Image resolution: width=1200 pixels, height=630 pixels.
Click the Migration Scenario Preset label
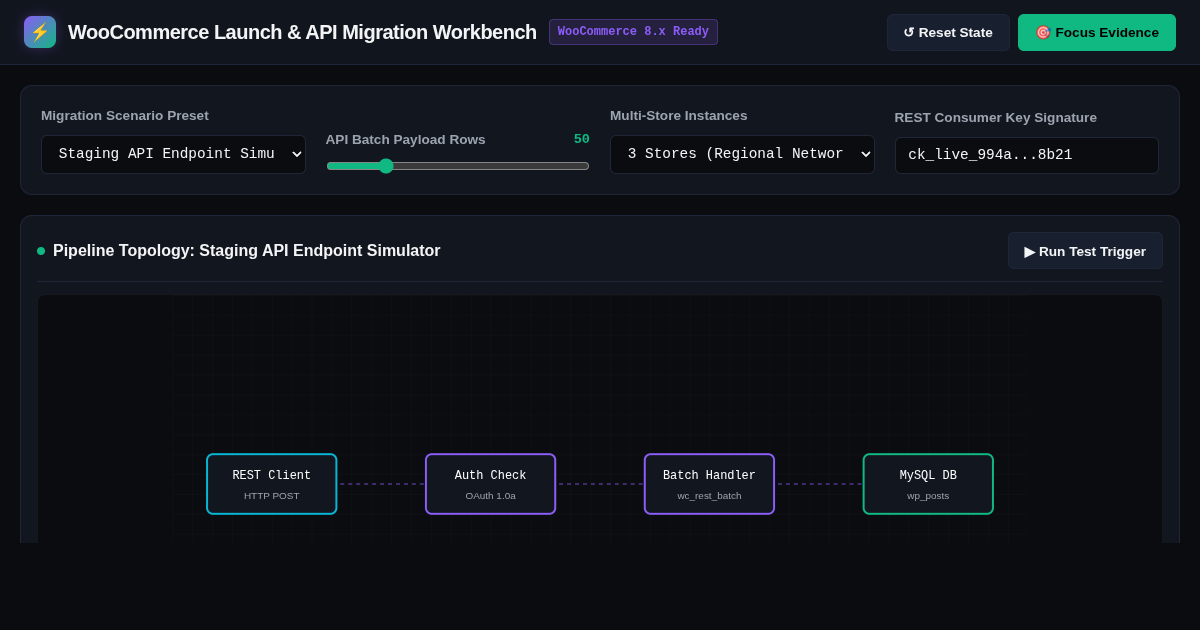click(x=125, y=115)
